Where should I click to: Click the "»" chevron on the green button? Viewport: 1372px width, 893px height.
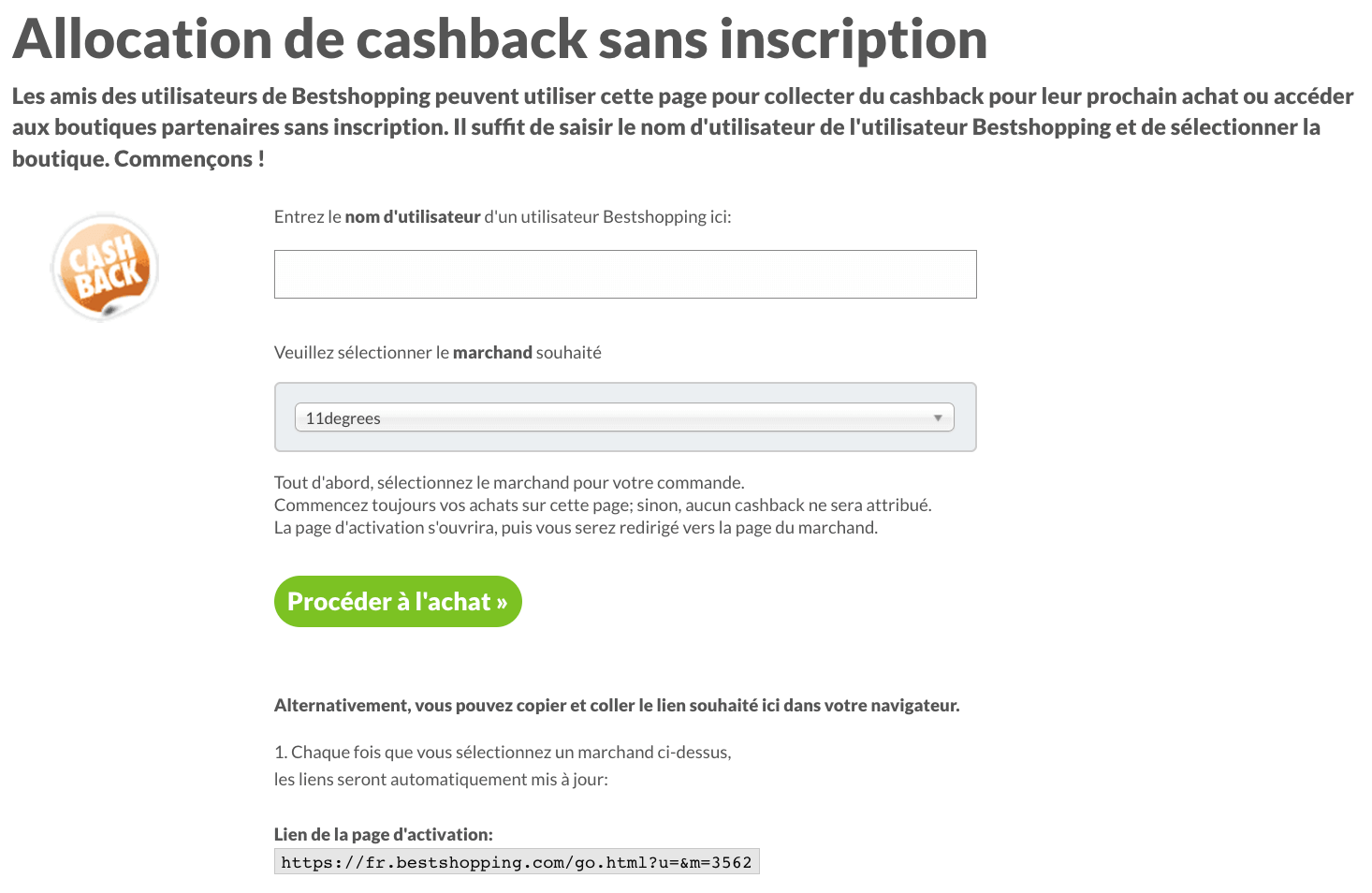(x=502, y=603)
